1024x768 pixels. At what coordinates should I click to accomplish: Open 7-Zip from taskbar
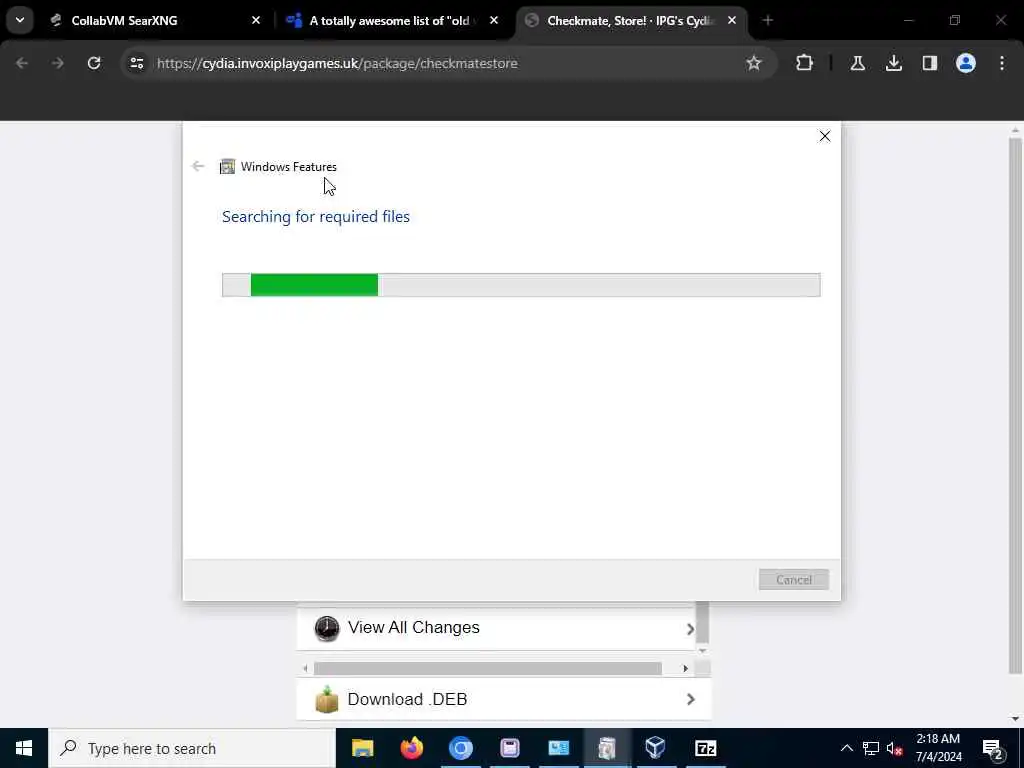click(x=705, y=748)
